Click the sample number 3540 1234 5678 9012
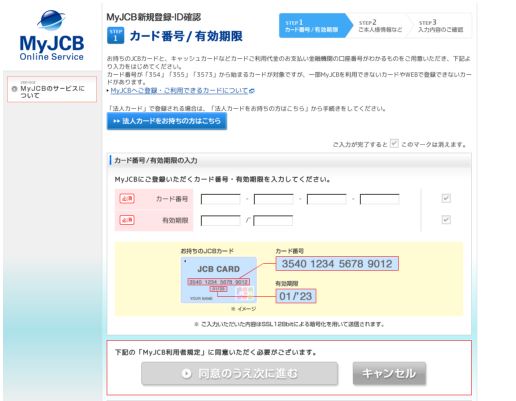Screen dimensions: 516x401 tap(337, 264)
